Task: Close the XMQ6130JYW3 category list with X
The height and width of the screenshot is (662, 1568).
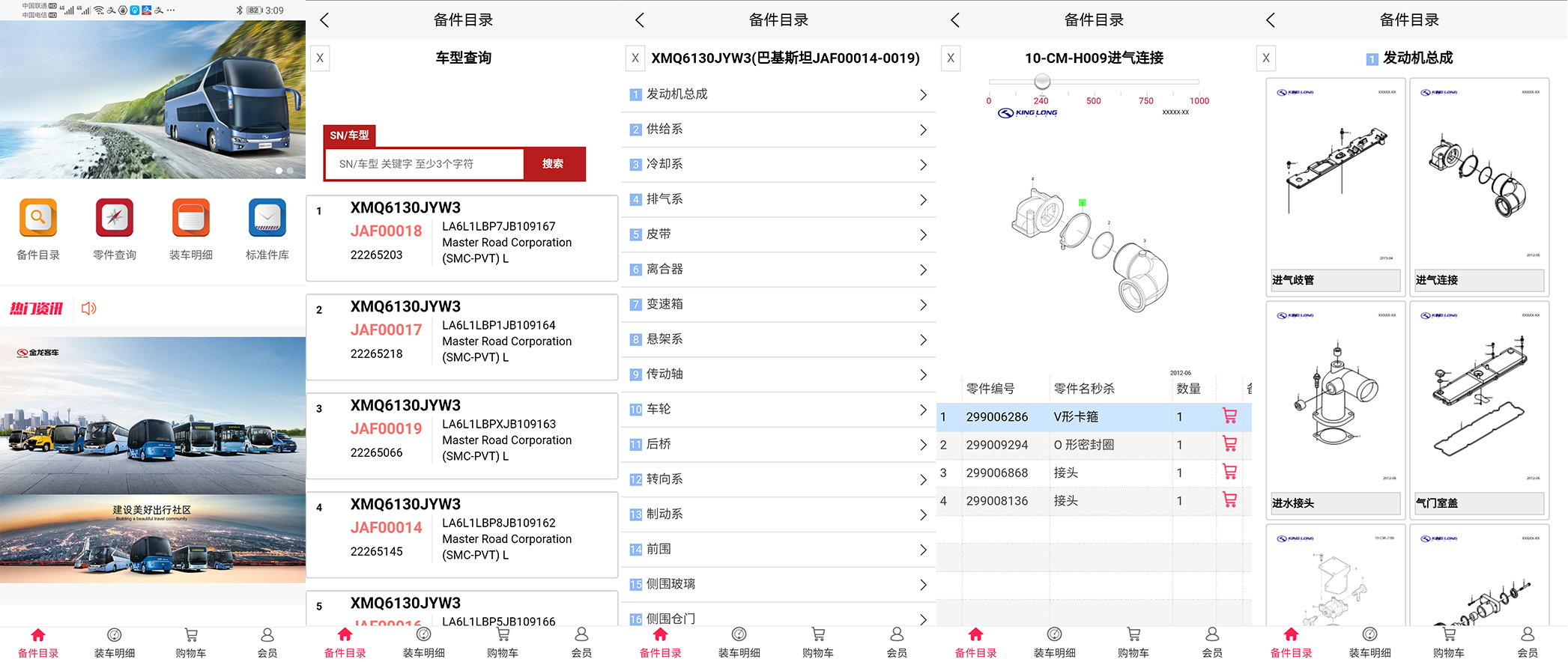Action: pyautogui.click(x=635, y=58)
